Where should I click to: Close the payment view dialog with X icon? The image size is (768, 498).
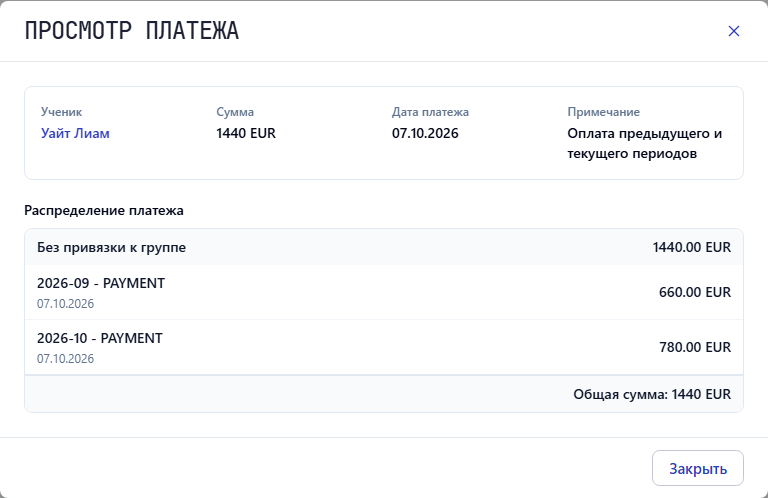click(x=733, y=31)
